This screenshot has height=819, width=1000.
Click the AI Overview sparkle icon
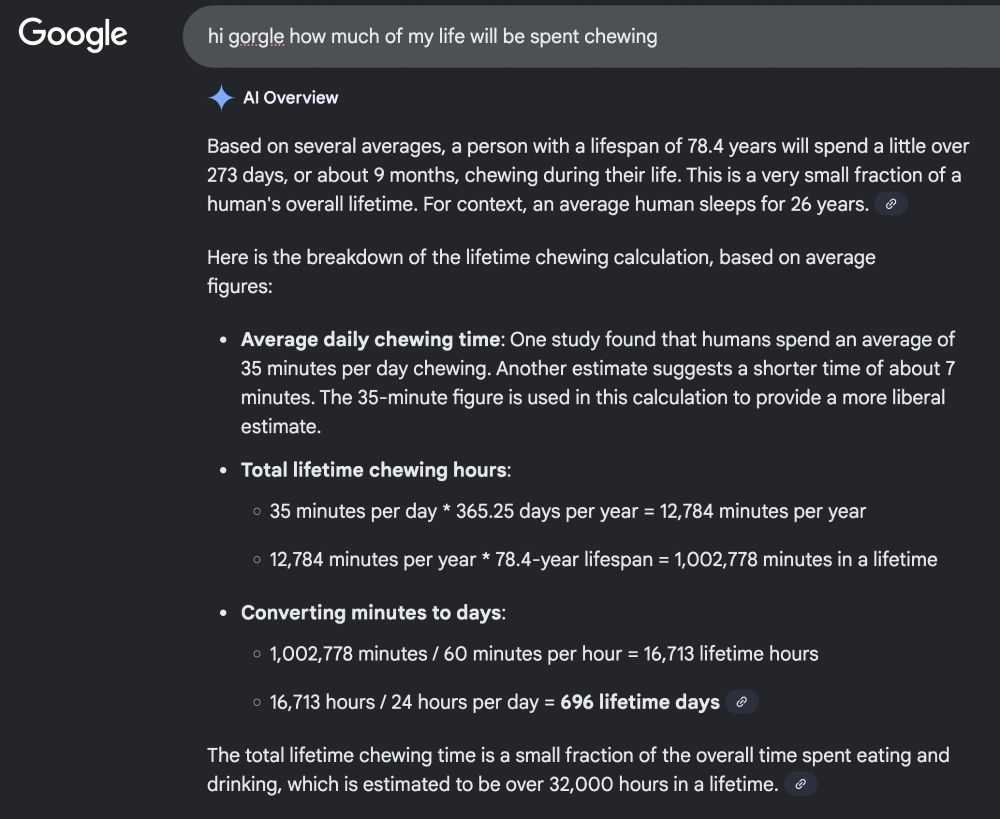coord(221,98)
